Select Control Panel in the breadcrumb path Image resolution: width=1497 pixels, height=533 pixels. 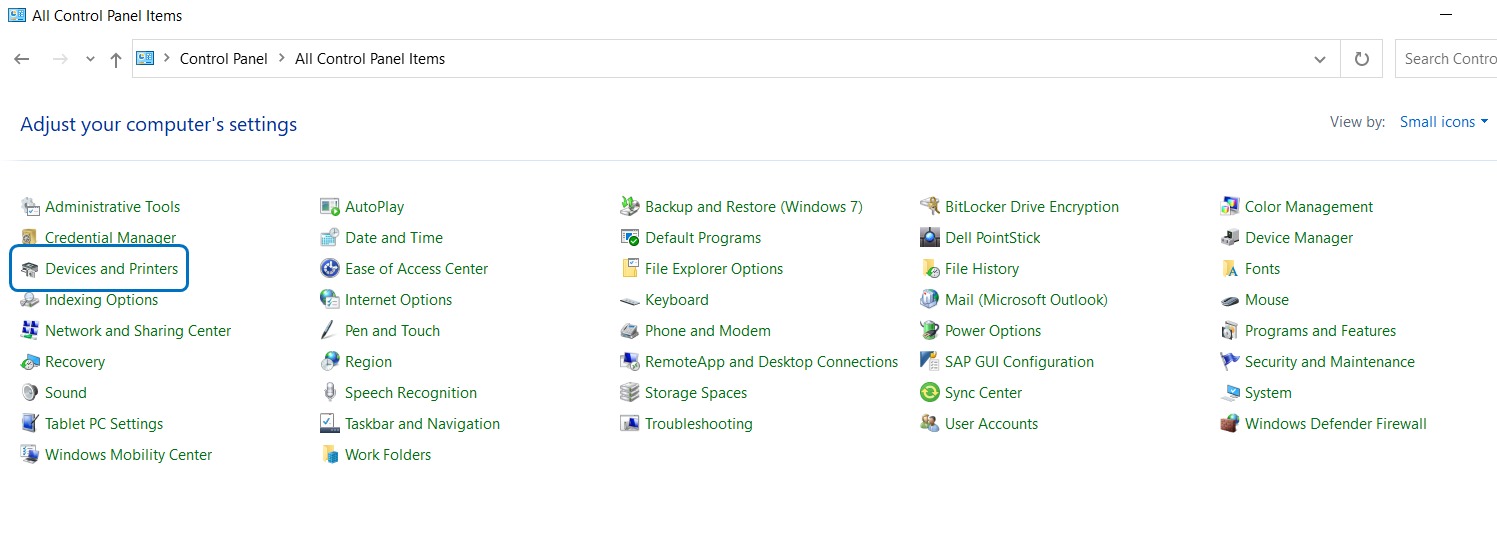(223, 59)
